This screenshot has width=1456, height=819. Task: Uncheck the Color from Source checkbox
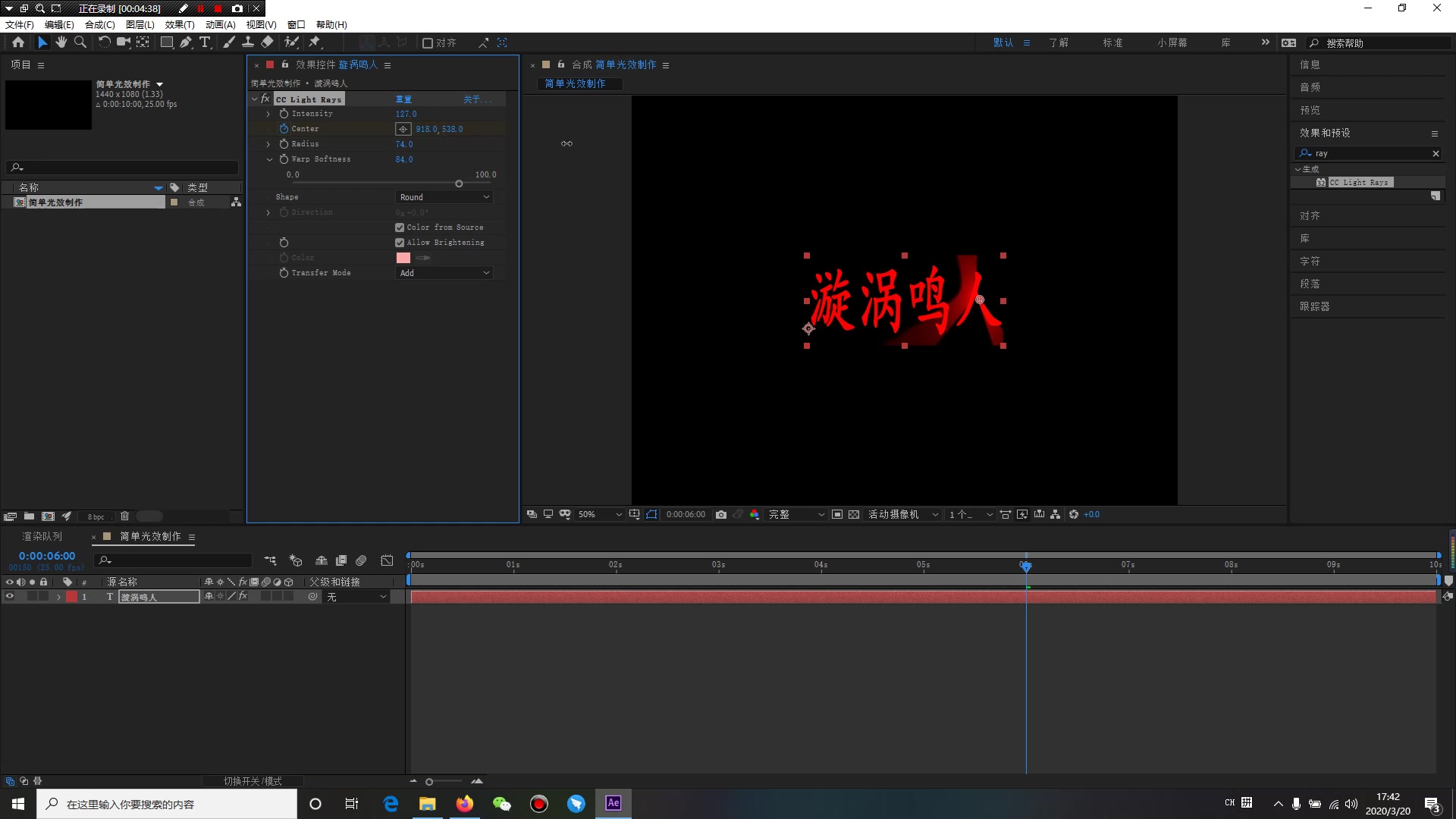click(400, 227)
